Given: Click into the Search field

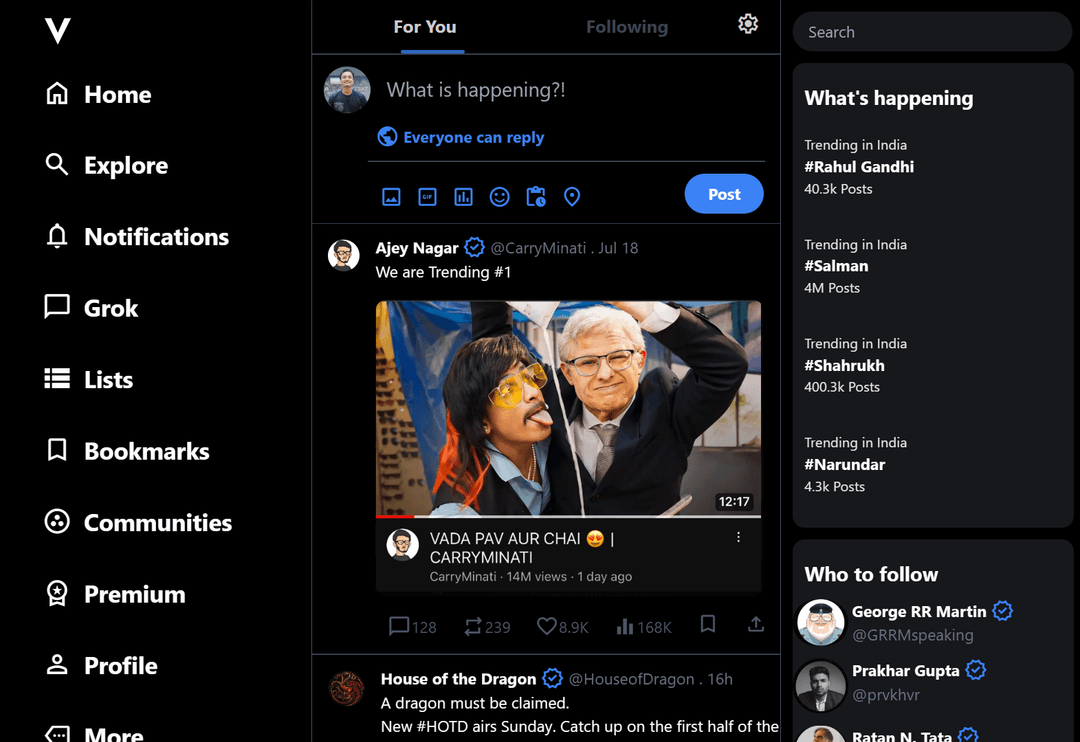Looking at the screenshot, I should point(932,32).
